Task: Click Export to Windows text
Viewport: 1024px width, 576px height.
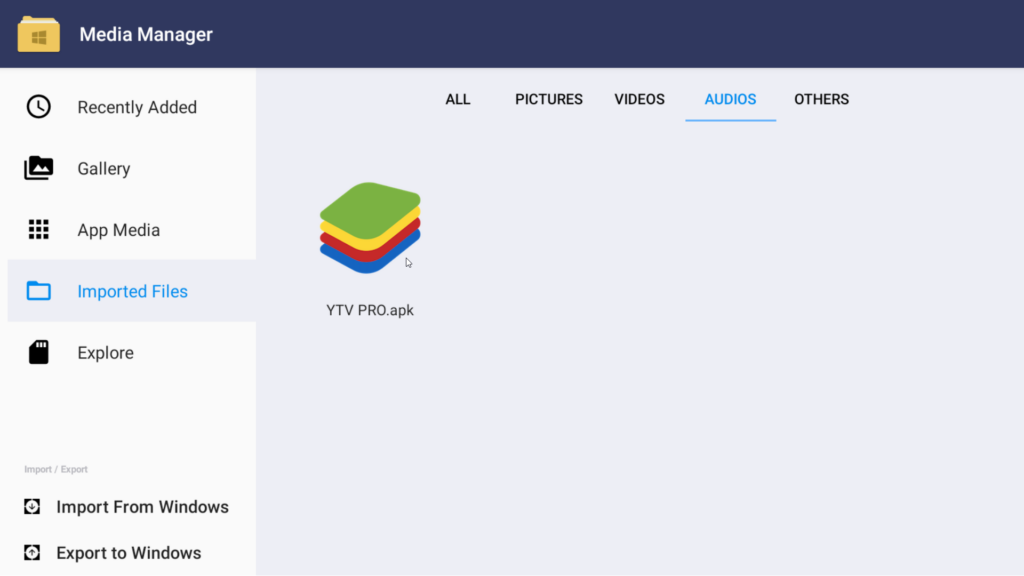Action: [x=129, y=553]
